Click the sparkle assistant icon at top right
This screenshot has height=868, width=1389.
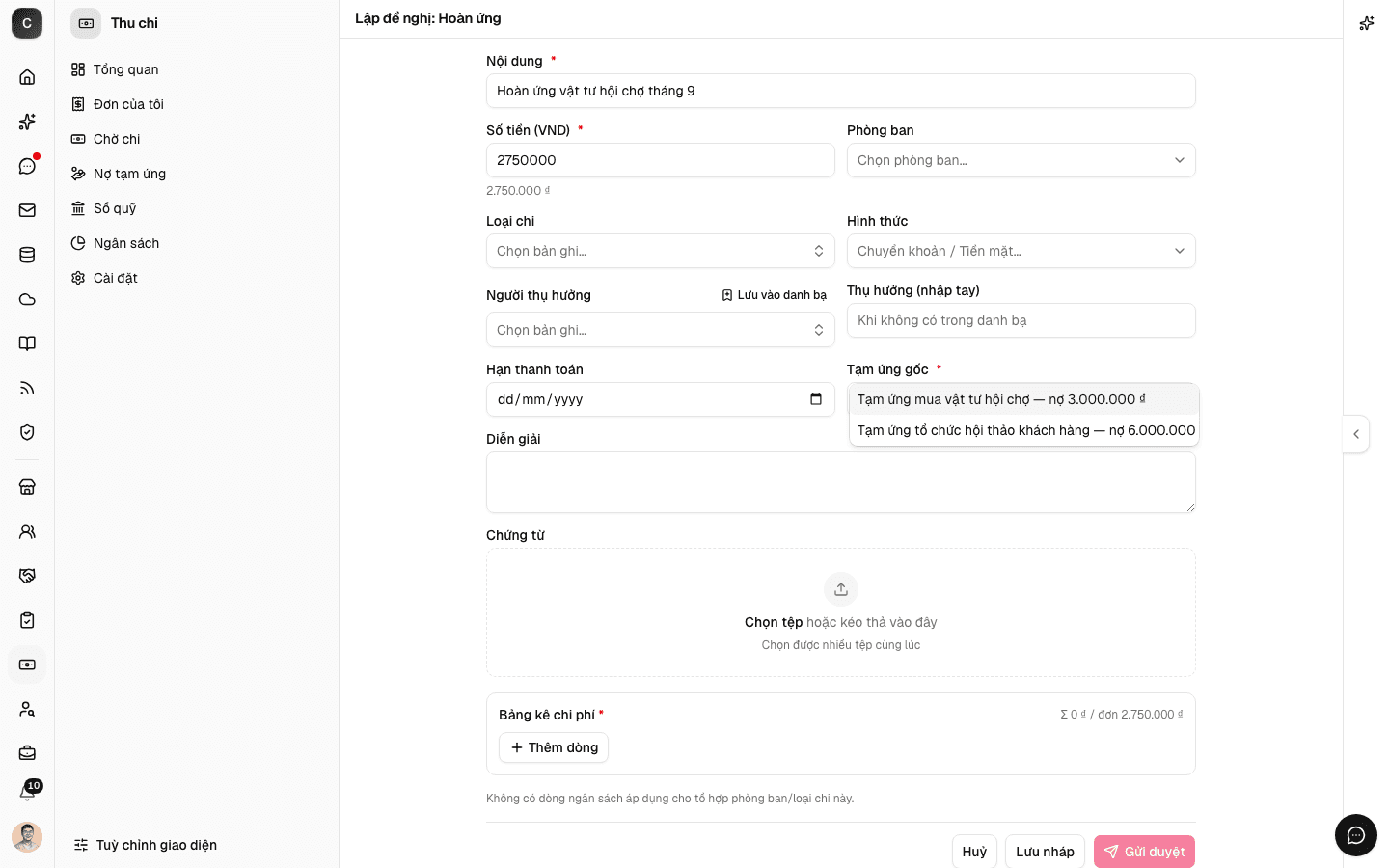click(x=1366, y=23)
